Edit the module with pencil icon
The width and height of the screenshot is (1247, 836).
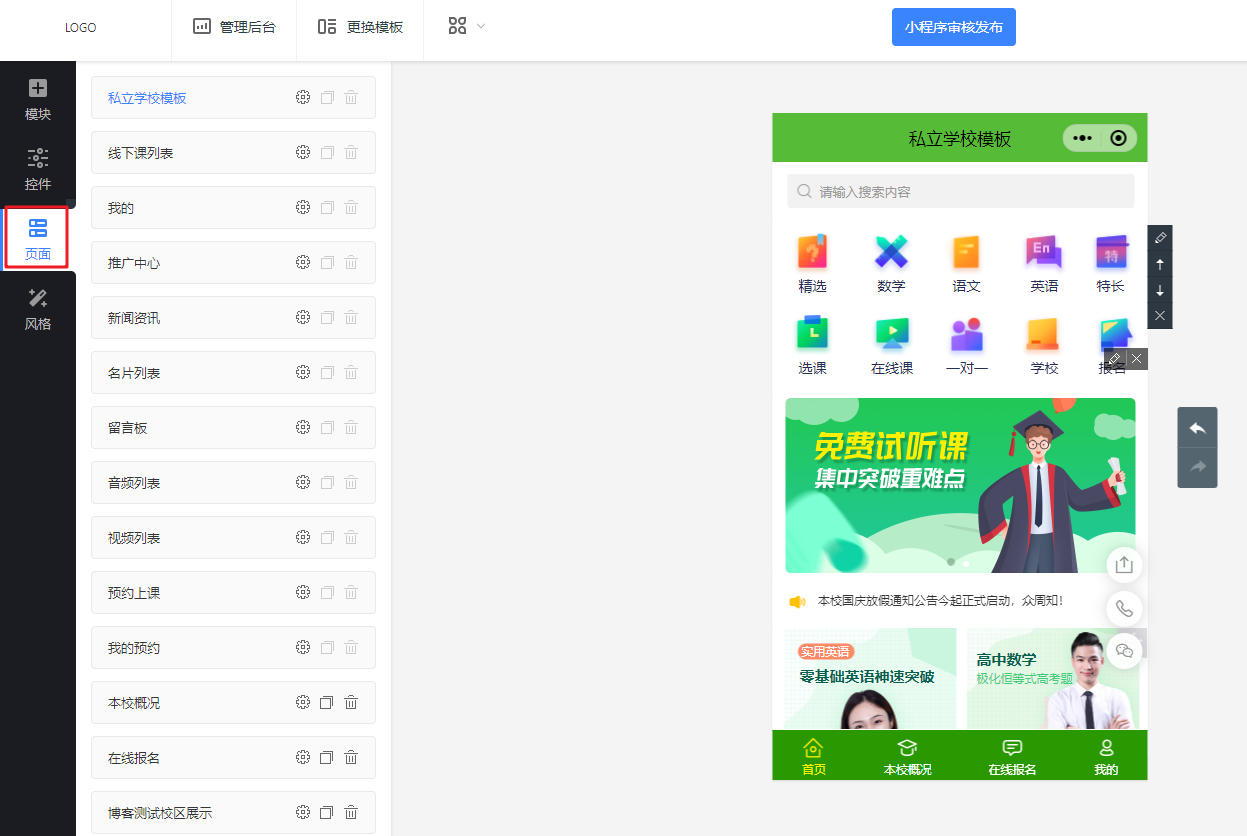1160,238
